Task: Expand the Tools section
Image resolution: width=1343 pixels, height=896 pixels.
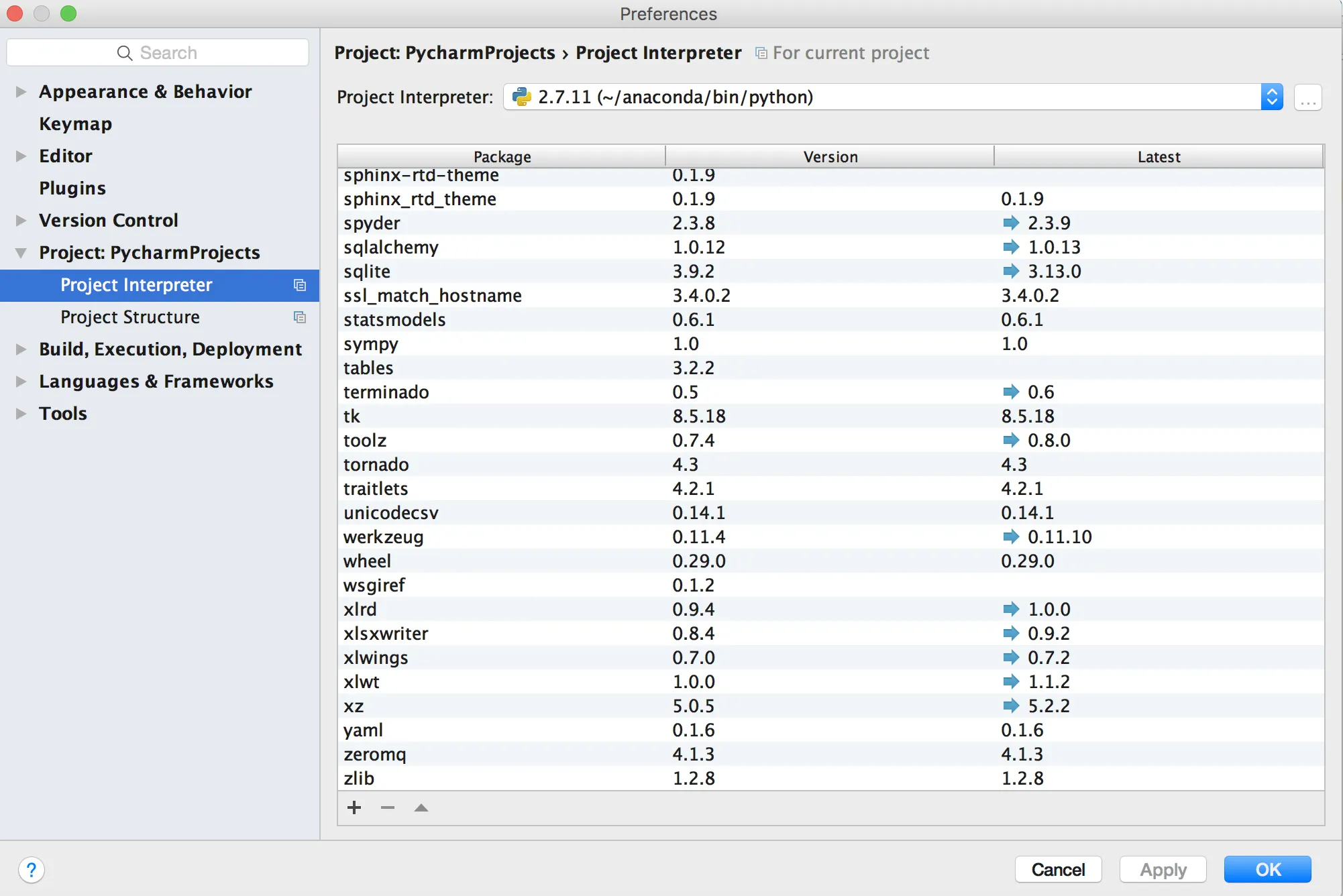Action: 21,414
